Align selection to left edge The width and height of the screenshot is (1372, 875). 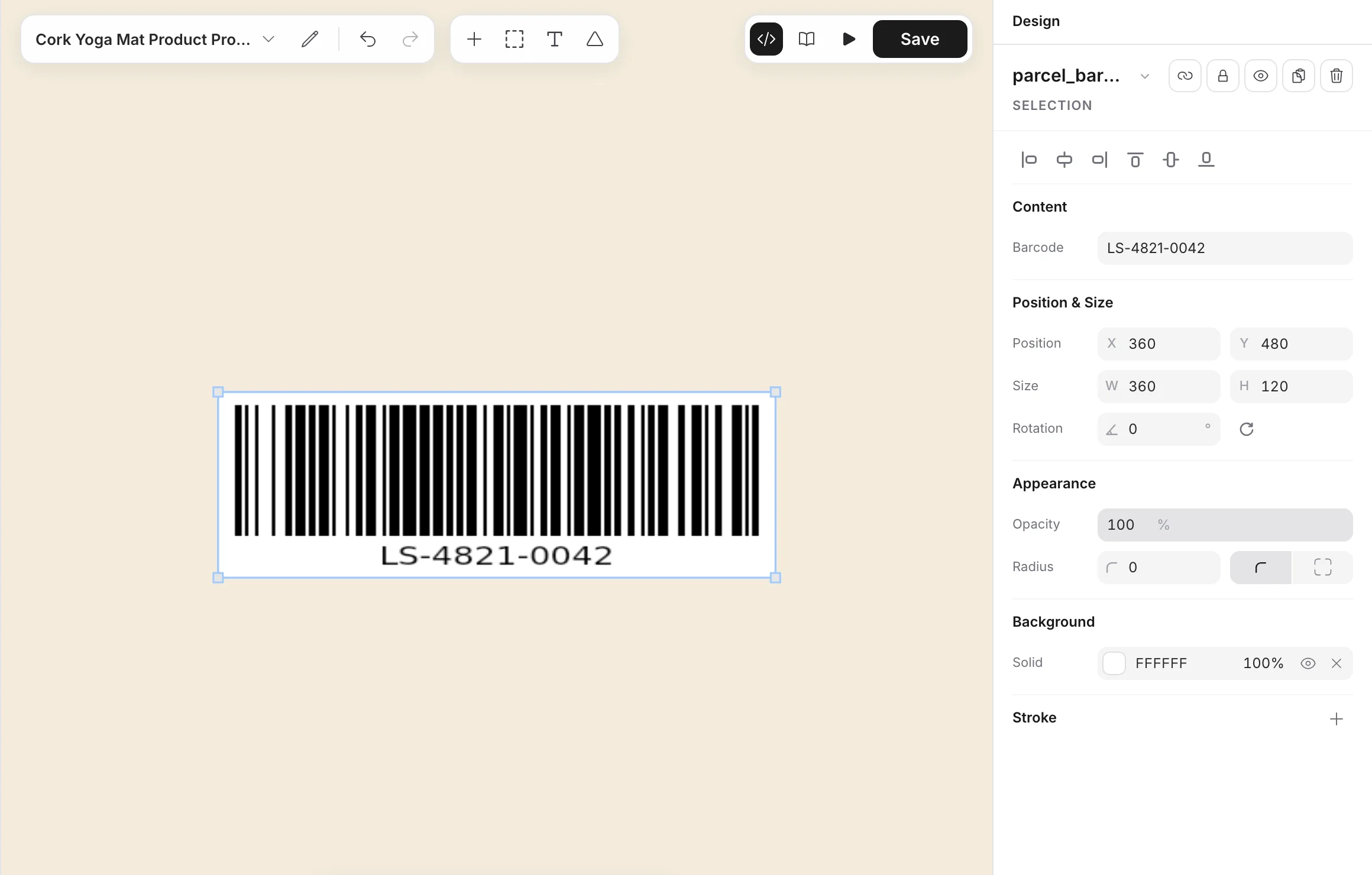coord(1029,160)
